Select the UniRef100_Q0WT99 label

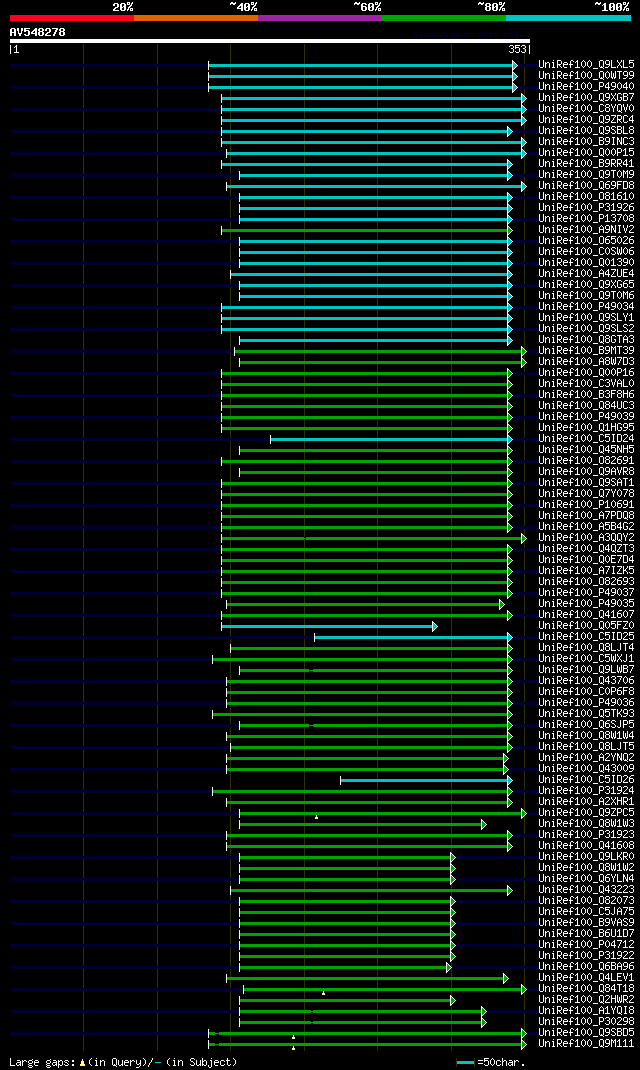coord(586,76)
